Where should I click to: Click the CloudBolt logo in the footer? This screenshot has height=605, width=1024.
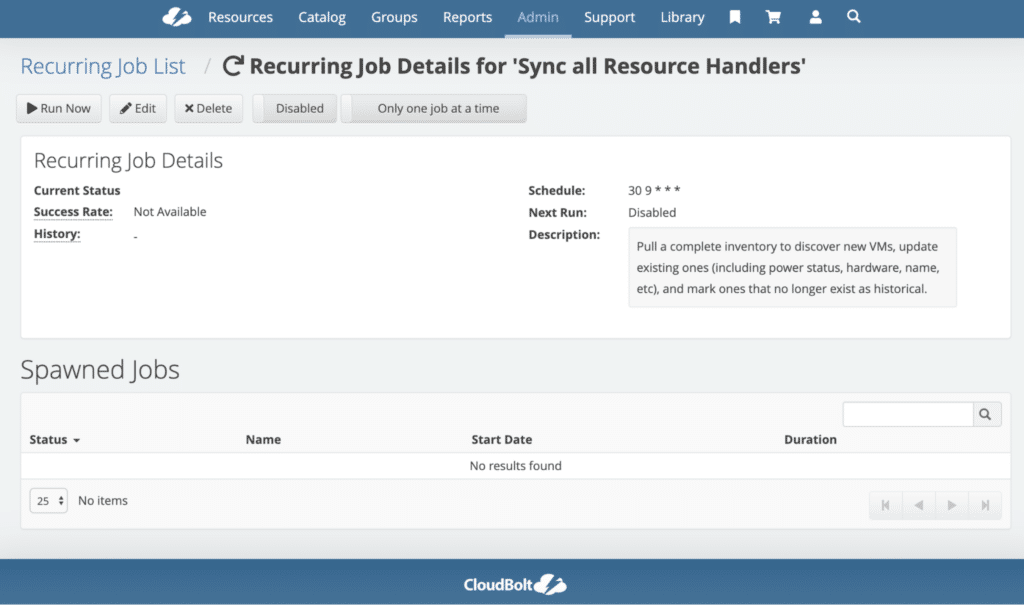(x=515, y=584)
